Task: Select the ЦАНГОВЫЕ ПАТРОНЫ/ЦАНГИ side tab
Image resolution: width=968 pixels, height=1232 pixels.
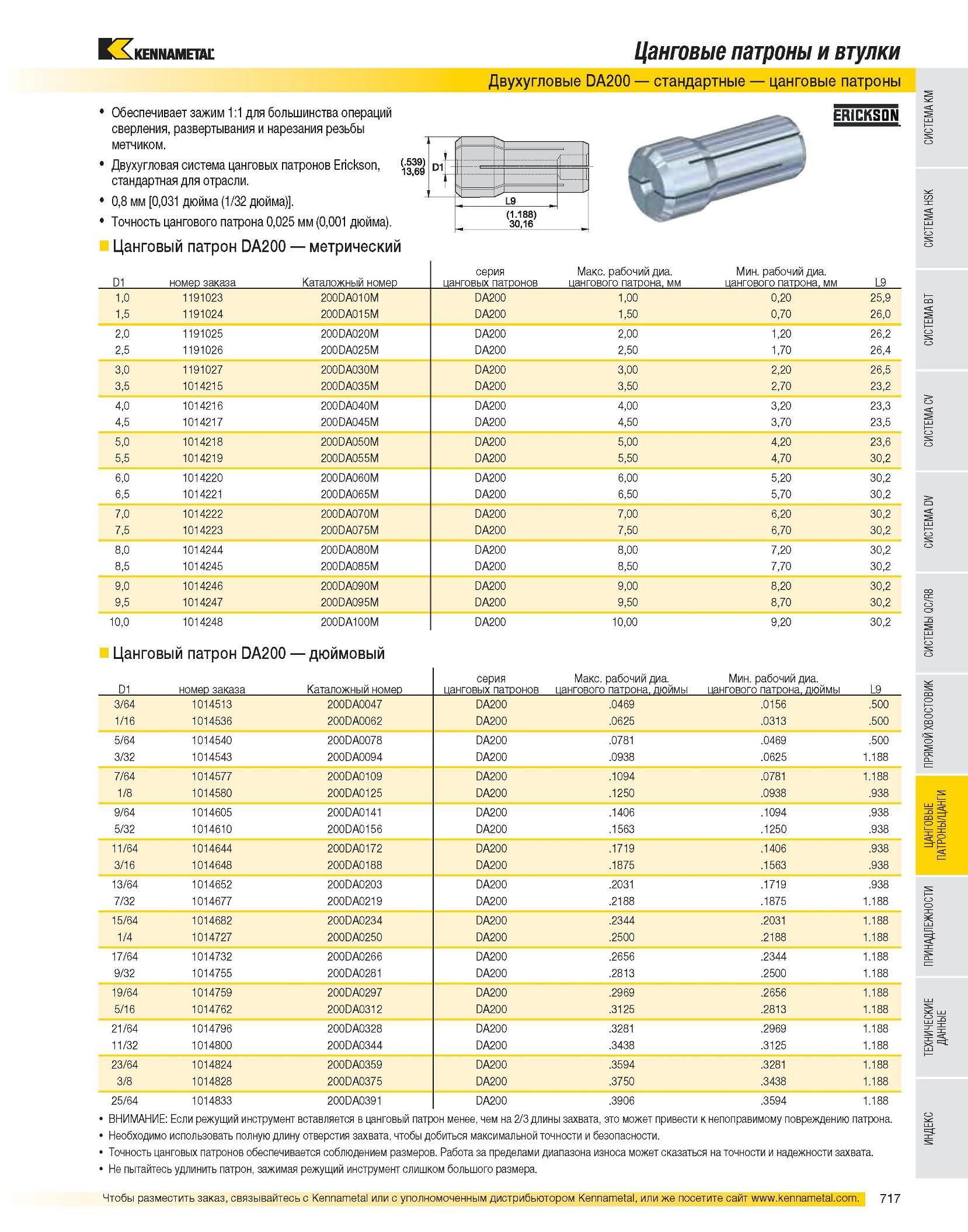Action: point(942,826)
